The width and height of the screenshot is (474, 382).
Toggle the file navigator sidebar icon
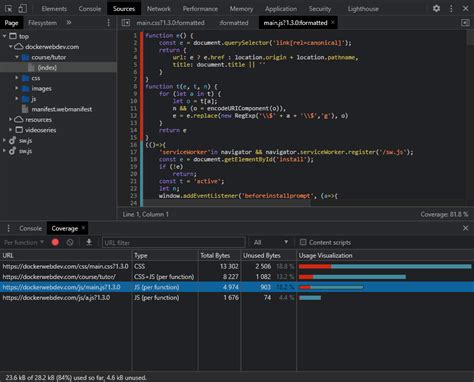pos(126,23)
